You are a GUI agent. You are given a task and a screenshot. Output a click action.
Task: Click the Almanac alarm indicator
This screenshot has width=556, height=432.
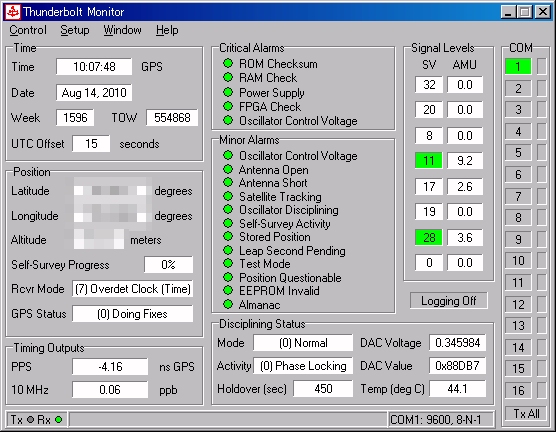[228, 304]
